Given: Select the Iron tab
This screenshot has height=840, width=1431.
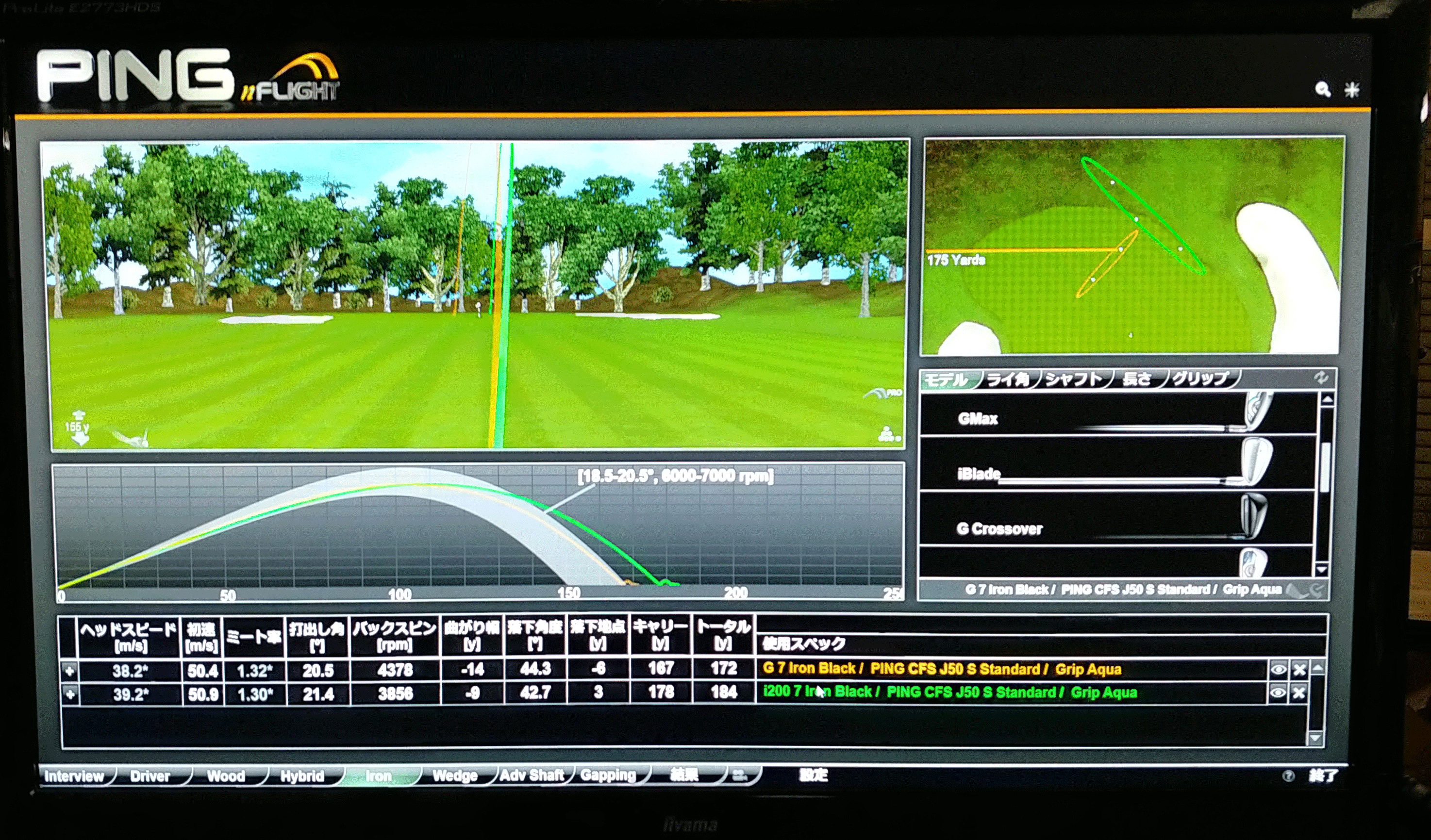Looking at the screenshot, I should [378, 776].
